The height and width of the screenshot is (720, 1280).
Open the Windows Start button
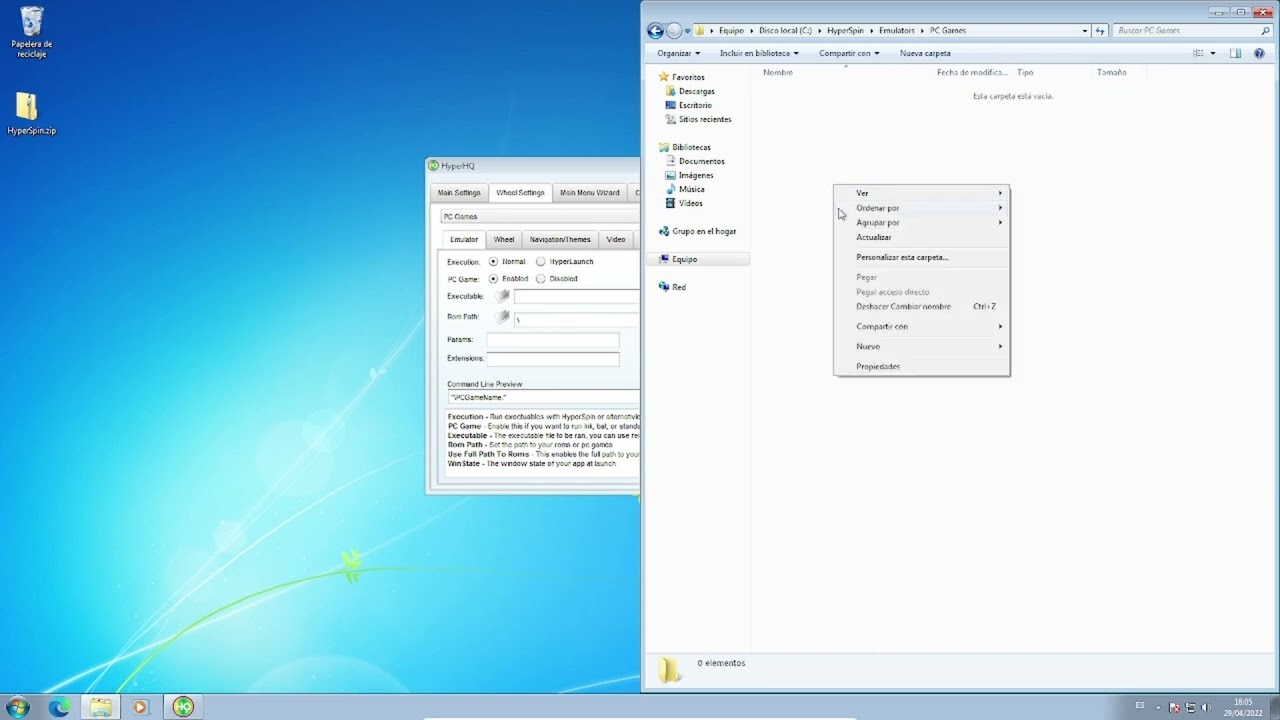click(17, 707)
